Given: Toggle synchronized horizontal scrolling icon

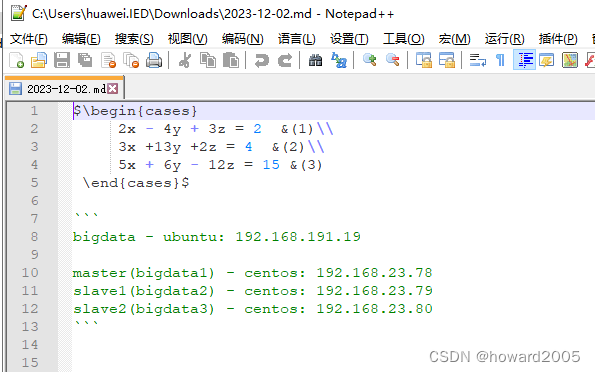Looking at the screenshot, I should [x=447, y=60].
